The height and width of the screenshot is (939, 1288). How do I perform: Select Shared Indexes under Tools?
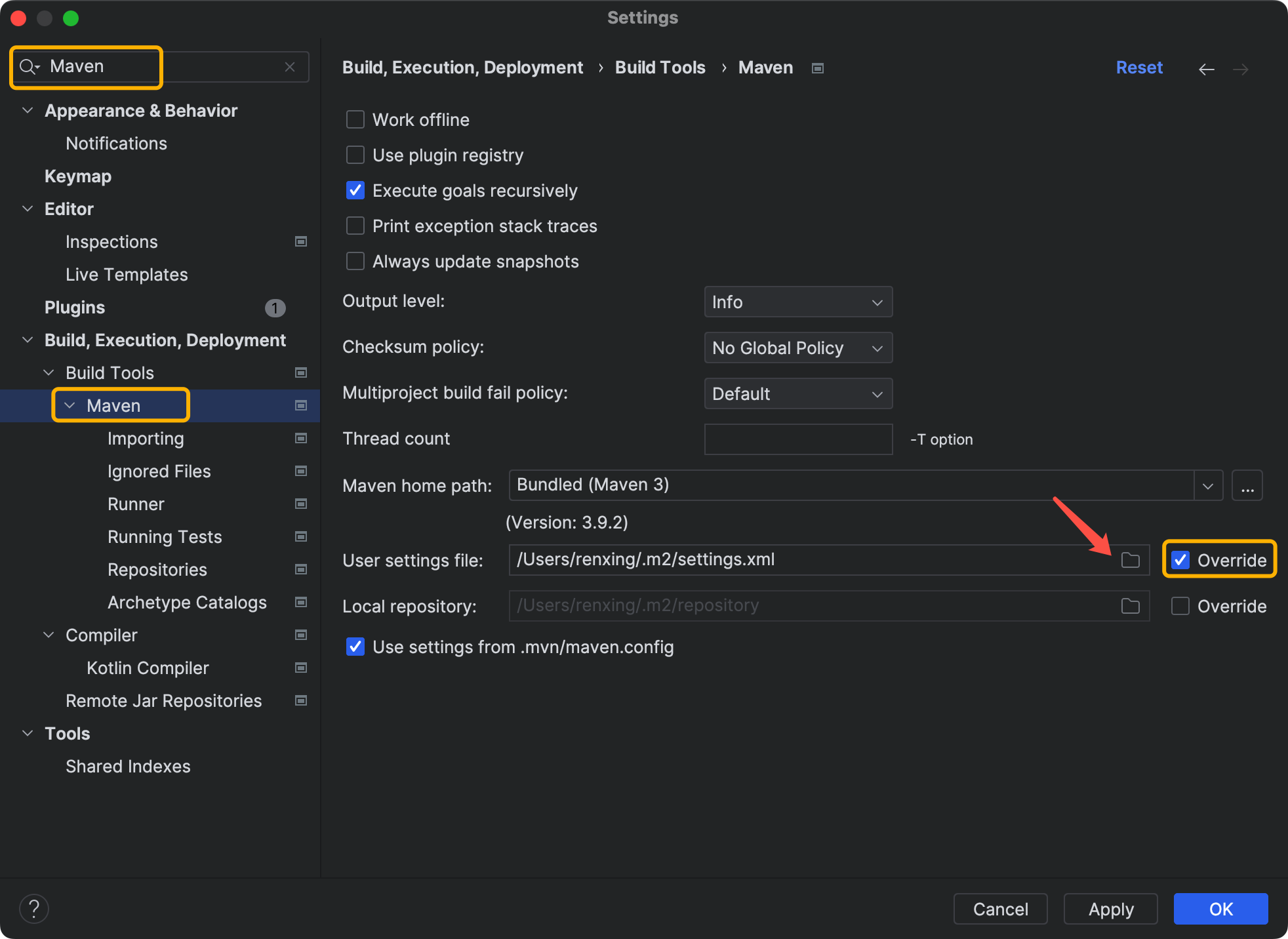click(128, 767)
